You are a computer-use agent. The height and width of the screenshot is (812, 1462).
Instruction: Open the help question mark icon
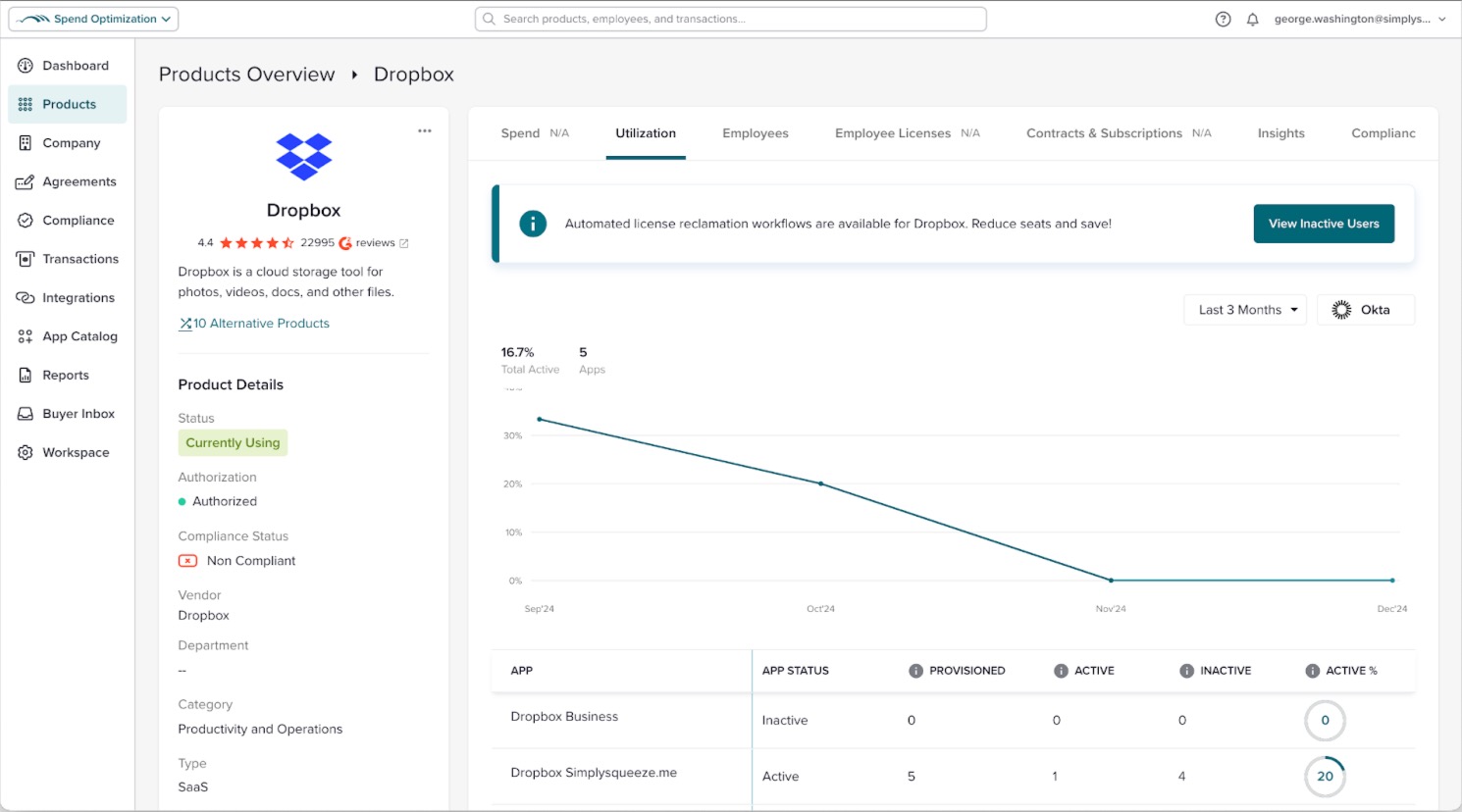click(1223, 18)
